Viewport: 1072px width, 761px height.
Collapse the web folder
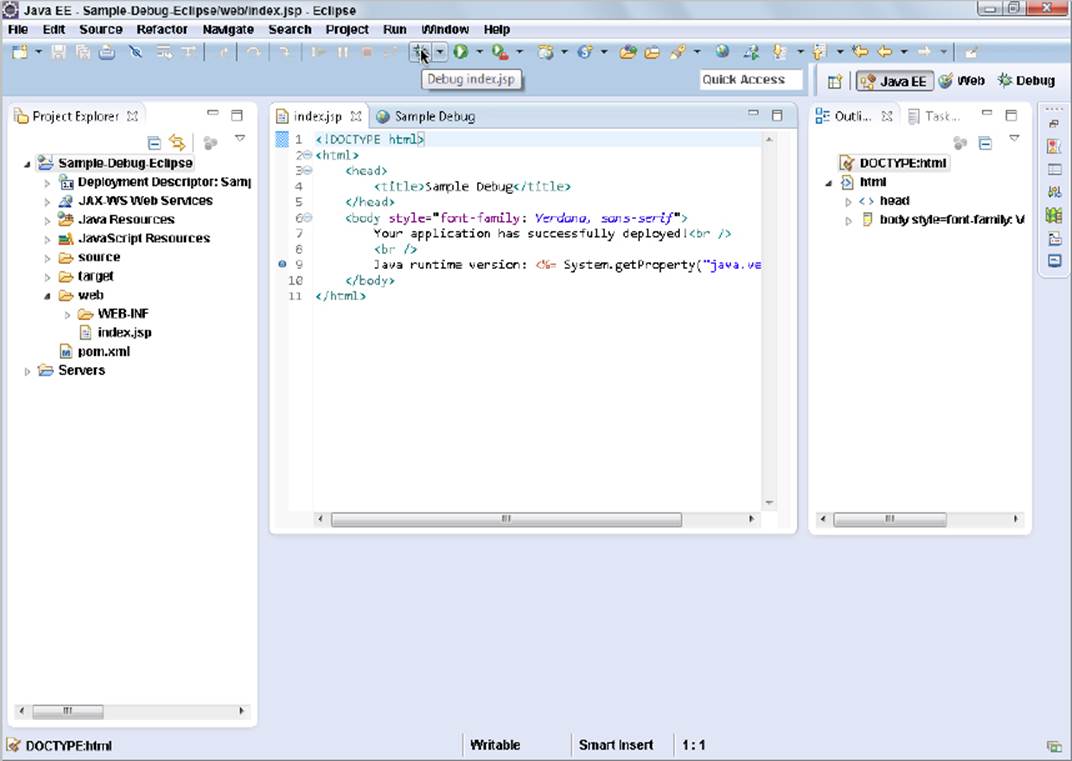click(47, 296)
